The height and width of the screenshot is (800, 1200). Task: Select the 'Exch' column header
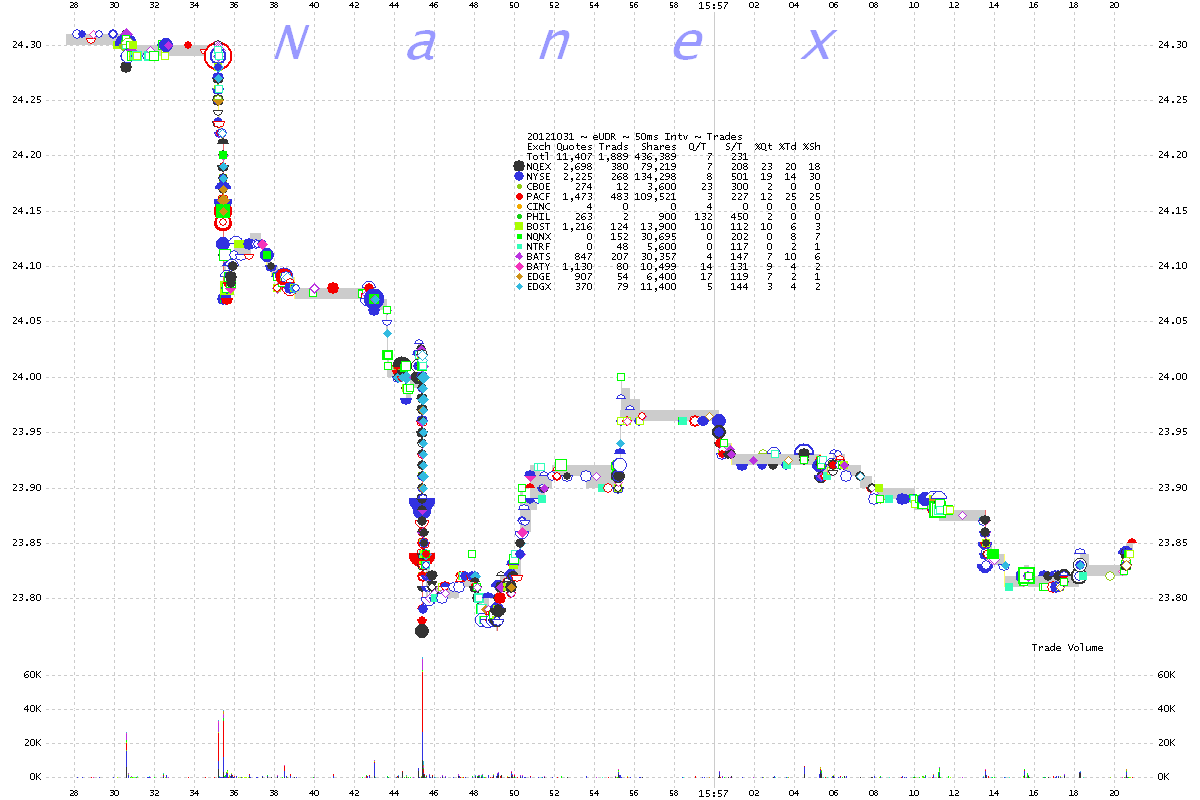[x=539, y=146]
